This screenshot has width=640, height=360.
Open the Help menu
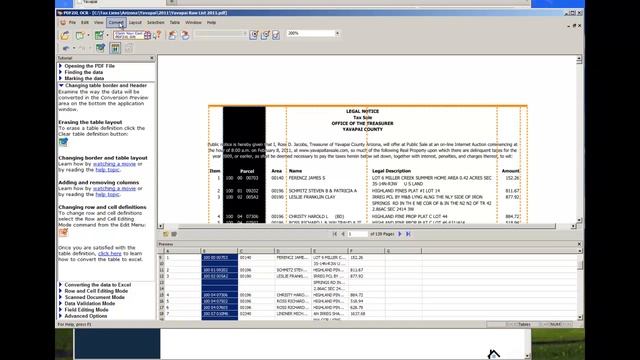point(211,22)
